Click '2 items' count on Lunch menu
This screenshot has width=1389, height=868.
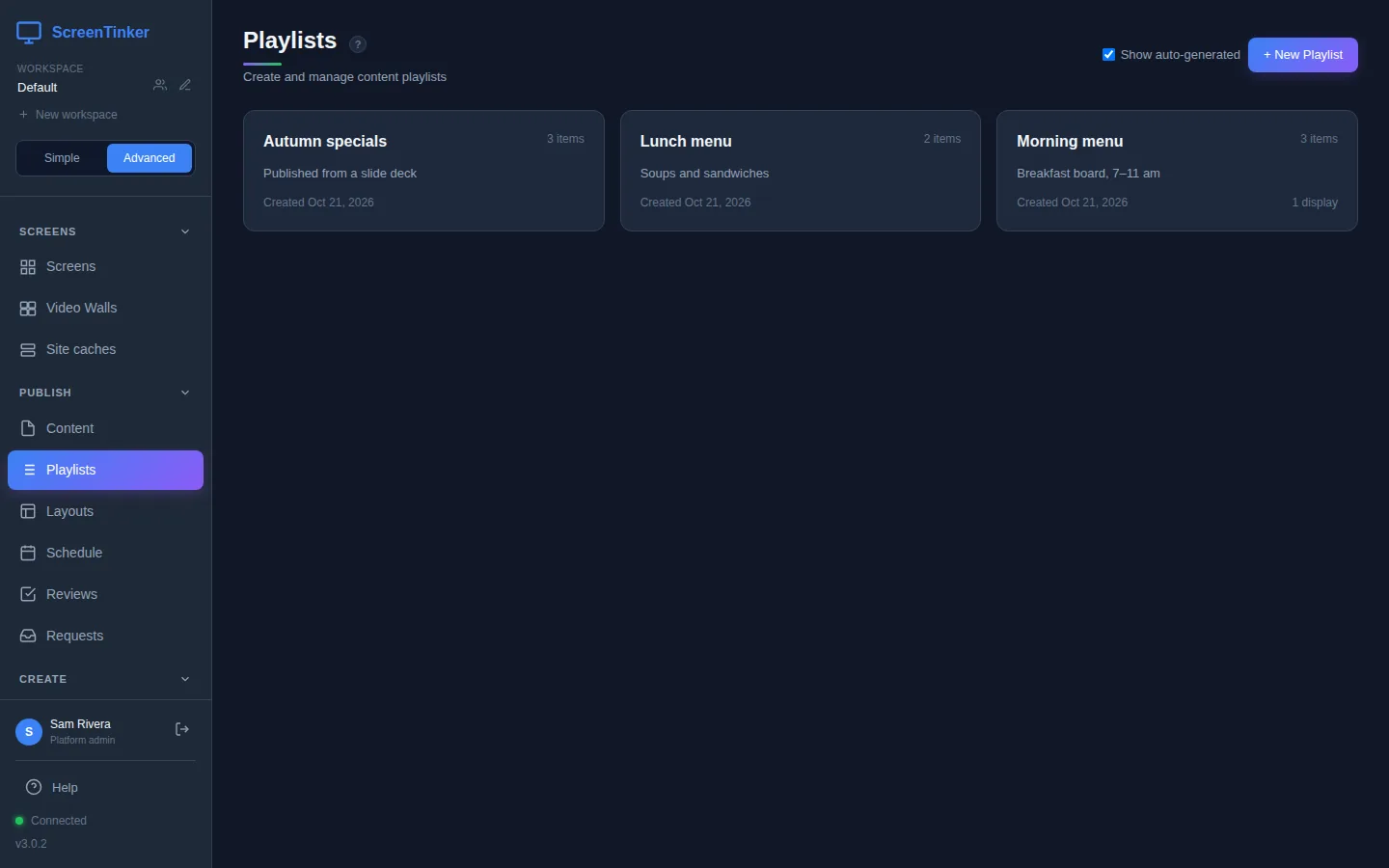click(x=942, y=139)
